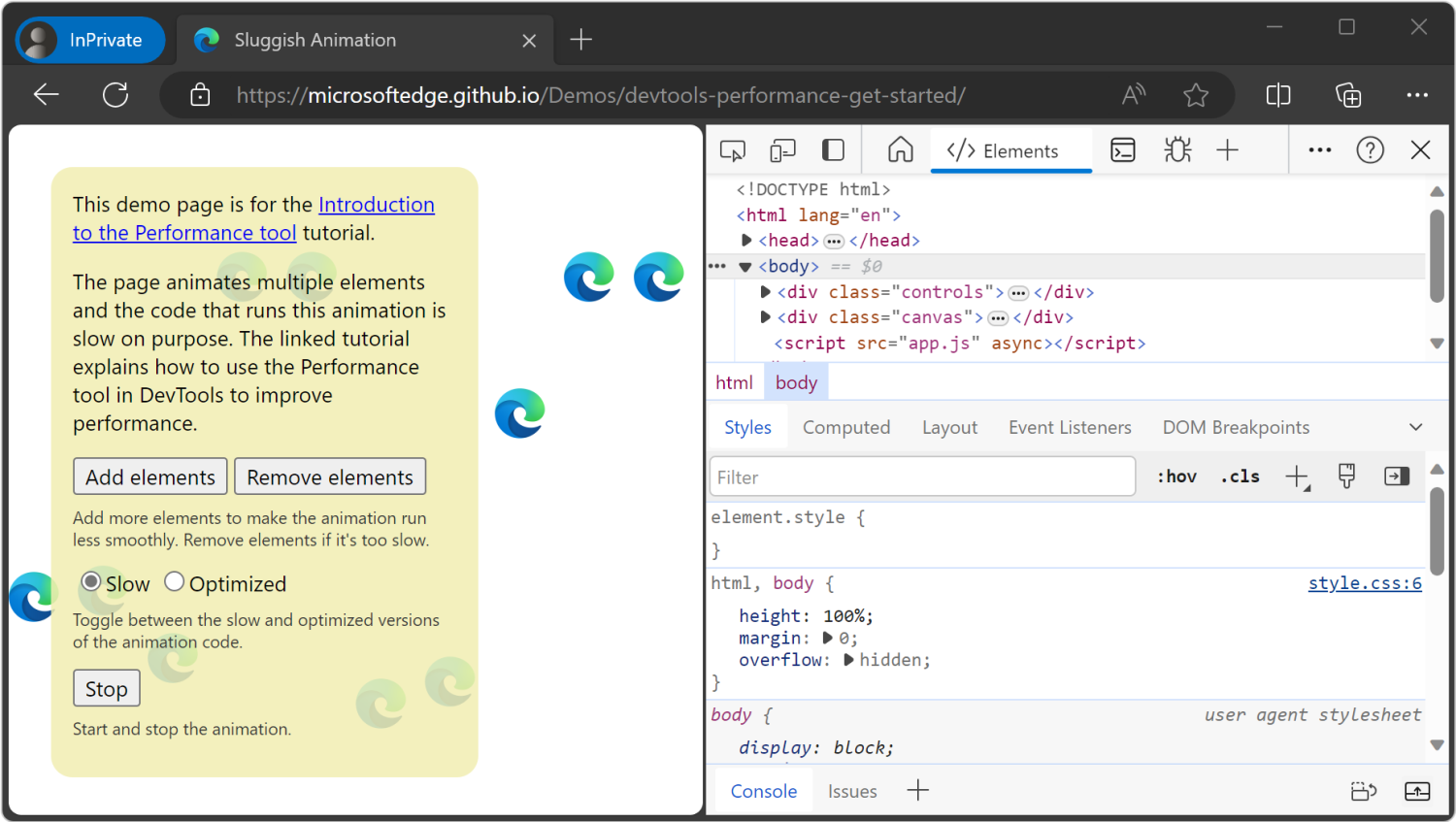
Task: Toggle the .cls class editor
Action: 1241,477
